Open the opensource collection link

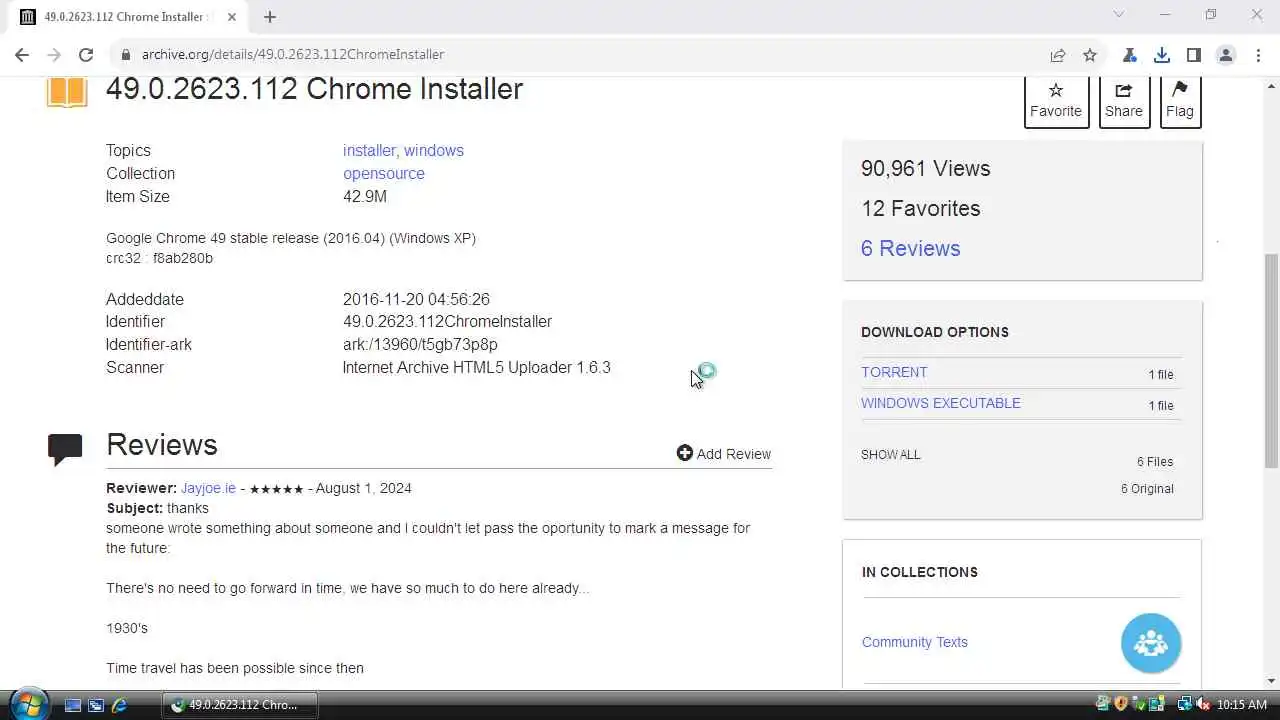(x=384, y=173)
